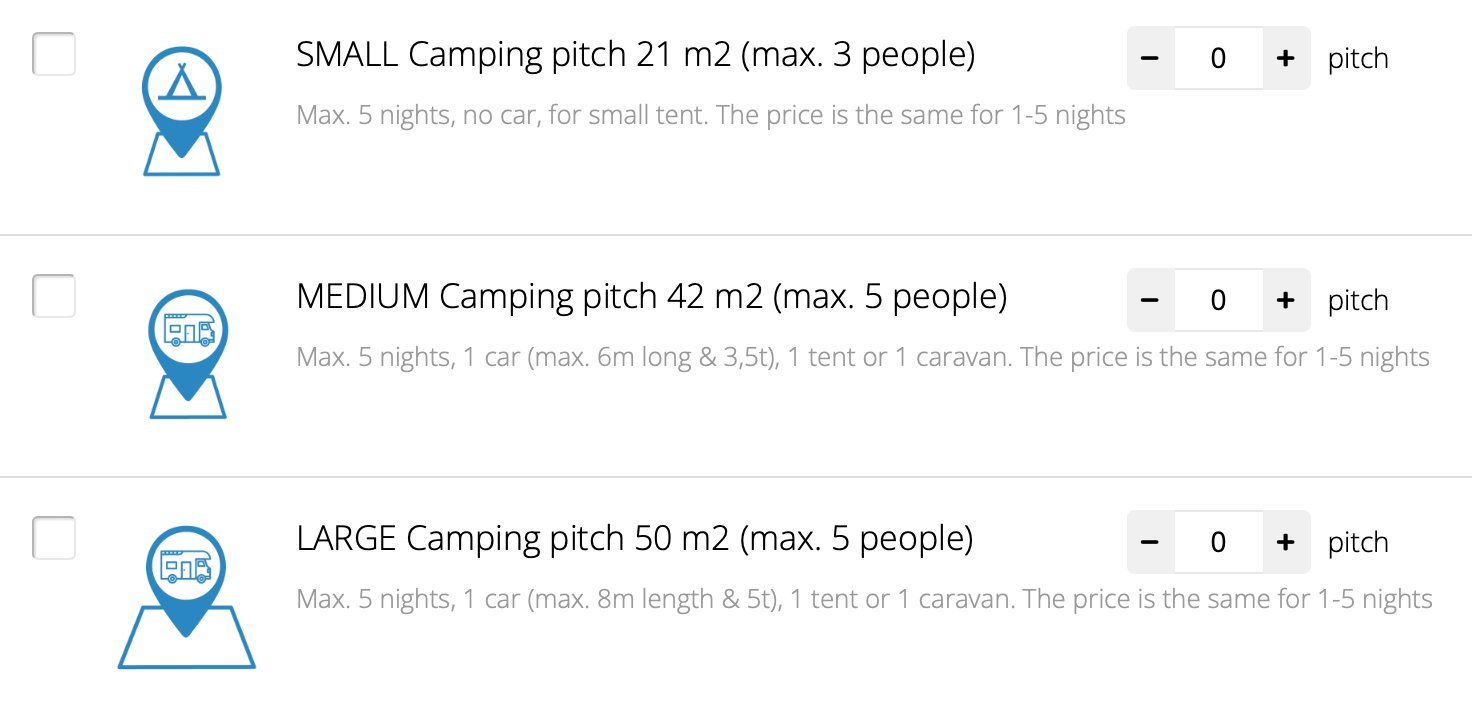
Task: Tick the MEDIUM Camping pitch checkbox
Action: point(54,296)
